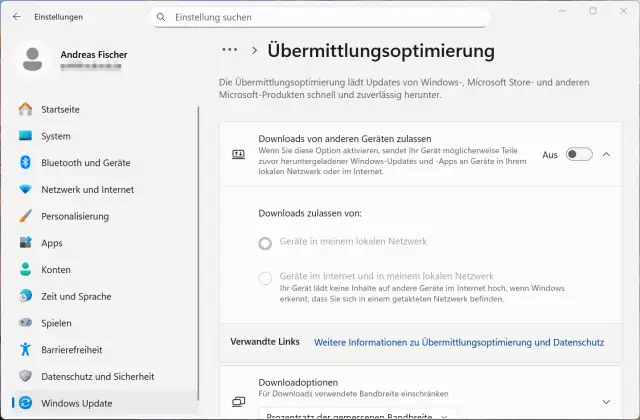Click the Zeit und Sprache globe icon
Screen dimensions: 640x420
tap(25, 296)
